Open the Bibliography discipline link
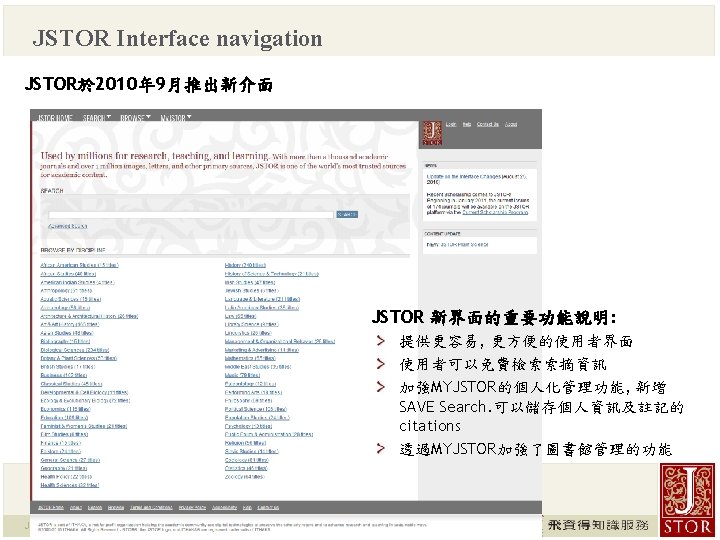720x540 pixels. tap(65, 342)
